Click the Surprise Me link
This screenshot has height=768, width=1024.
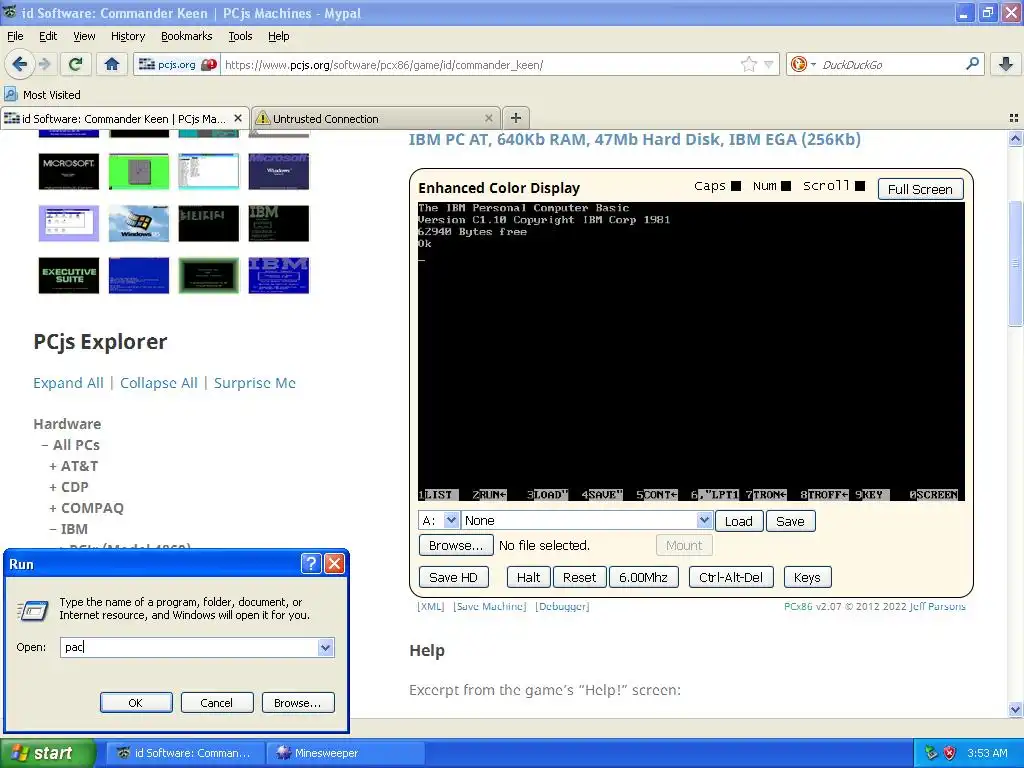(255, 383)
